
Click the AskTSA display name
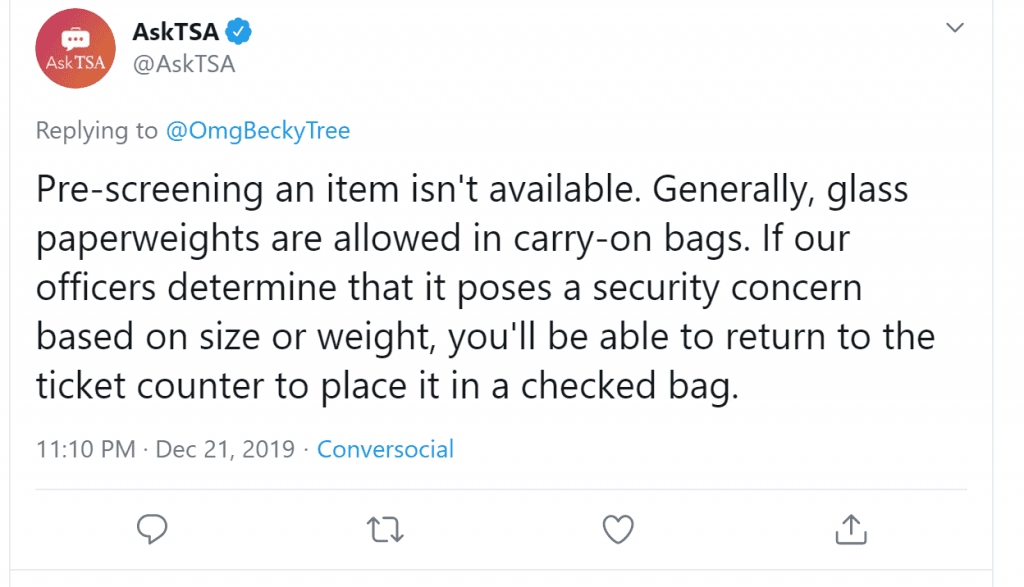coord(176,31)
